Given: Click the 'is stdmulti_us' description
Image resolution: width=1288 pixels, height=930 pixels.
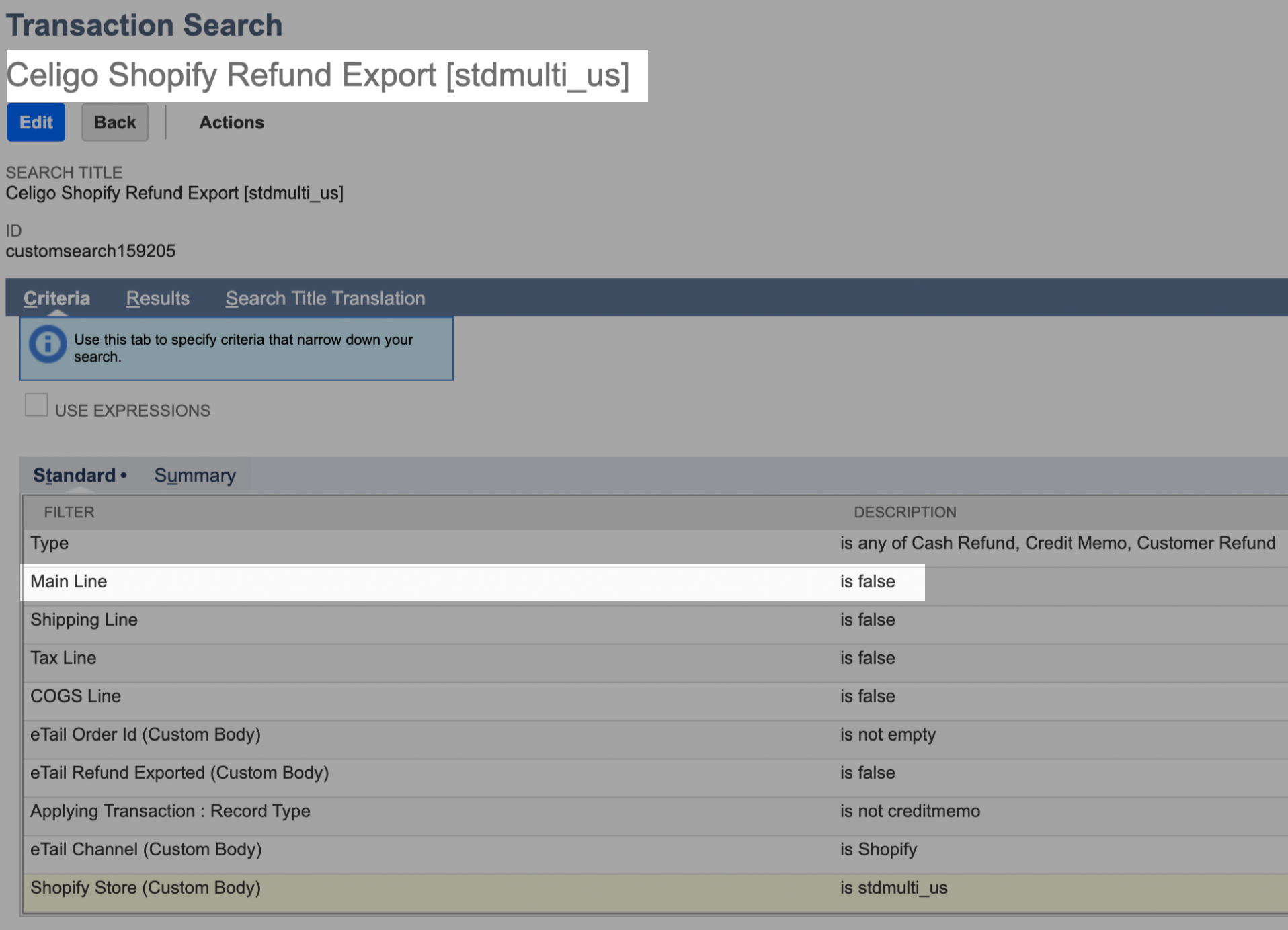Looking at the screenshot, I should (x=893, y=888).
